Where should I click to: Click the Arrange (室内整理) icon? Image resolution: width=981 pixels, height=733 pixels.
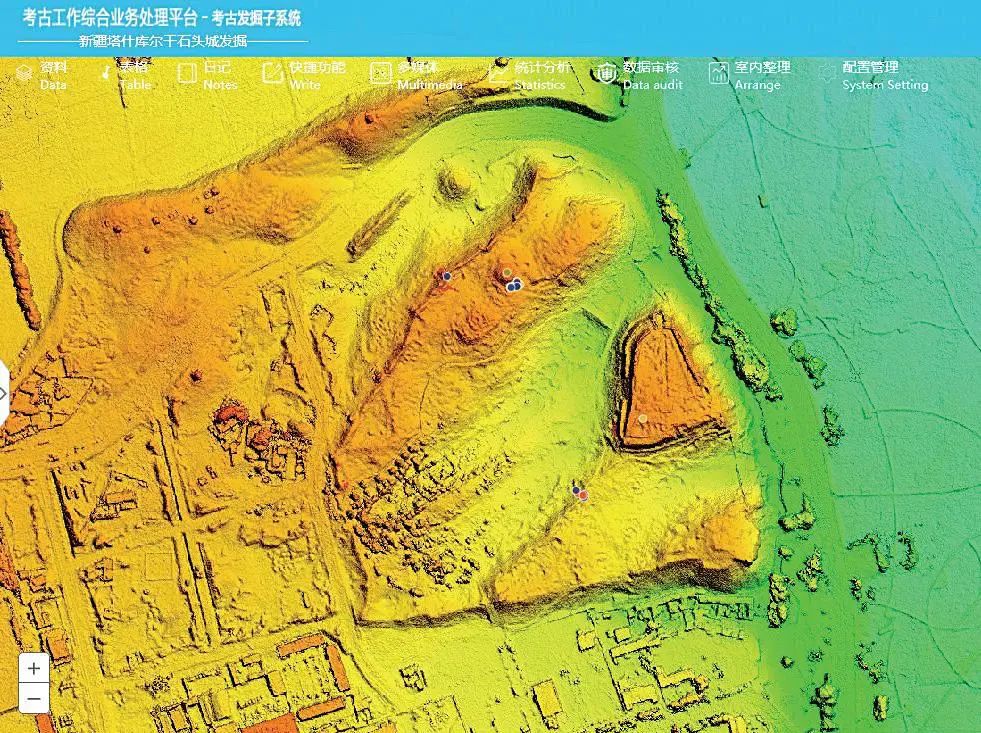click(719, 73)
